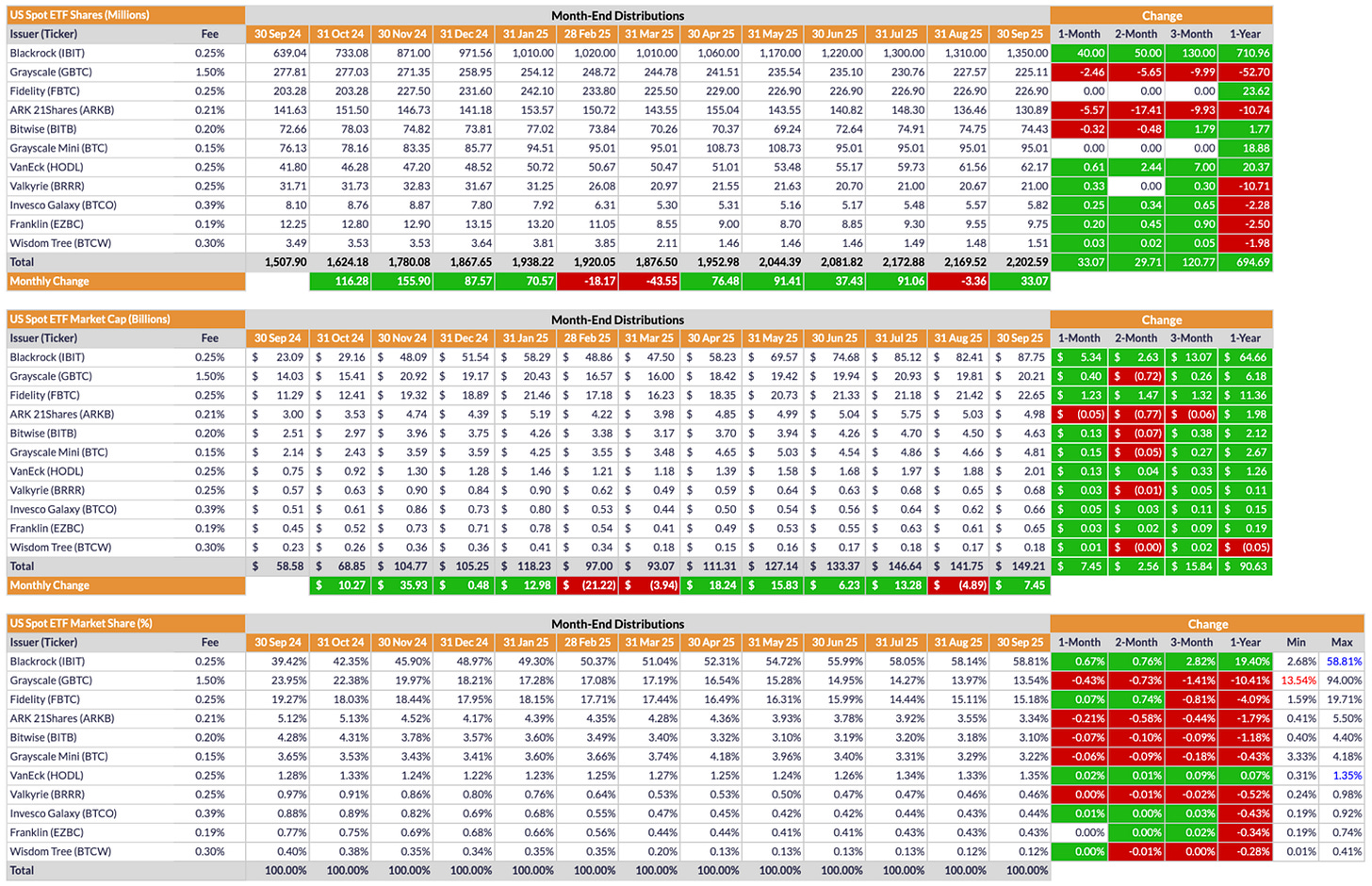Click the green 710.96 1-Year change cell
The height and width of the screenshot is (886, 1372).
(x=1245, y=53)
